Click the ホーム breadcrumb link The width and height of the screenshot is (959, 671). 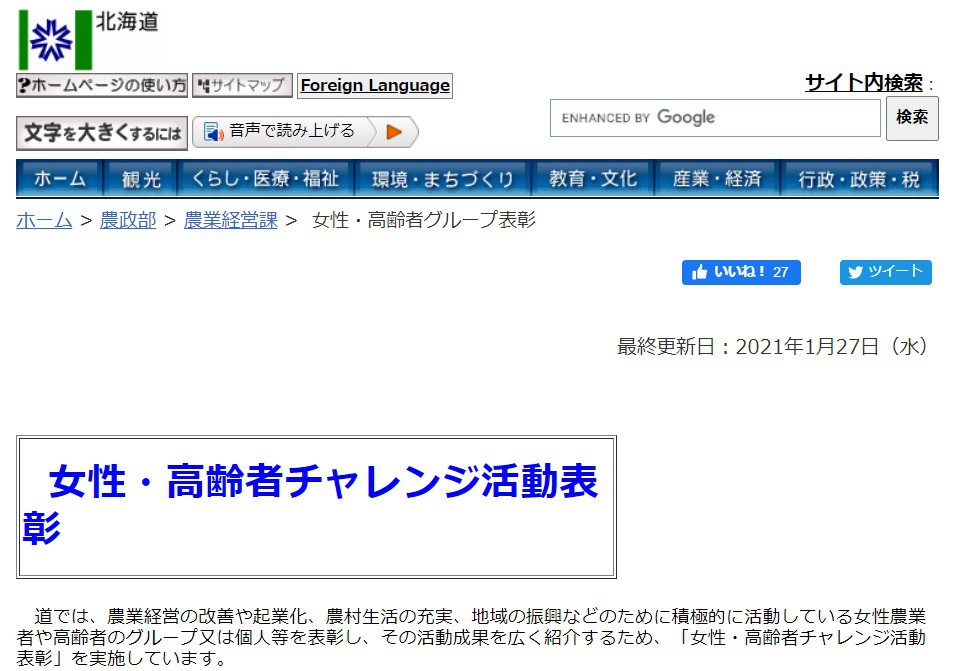(x=44, y=220)
